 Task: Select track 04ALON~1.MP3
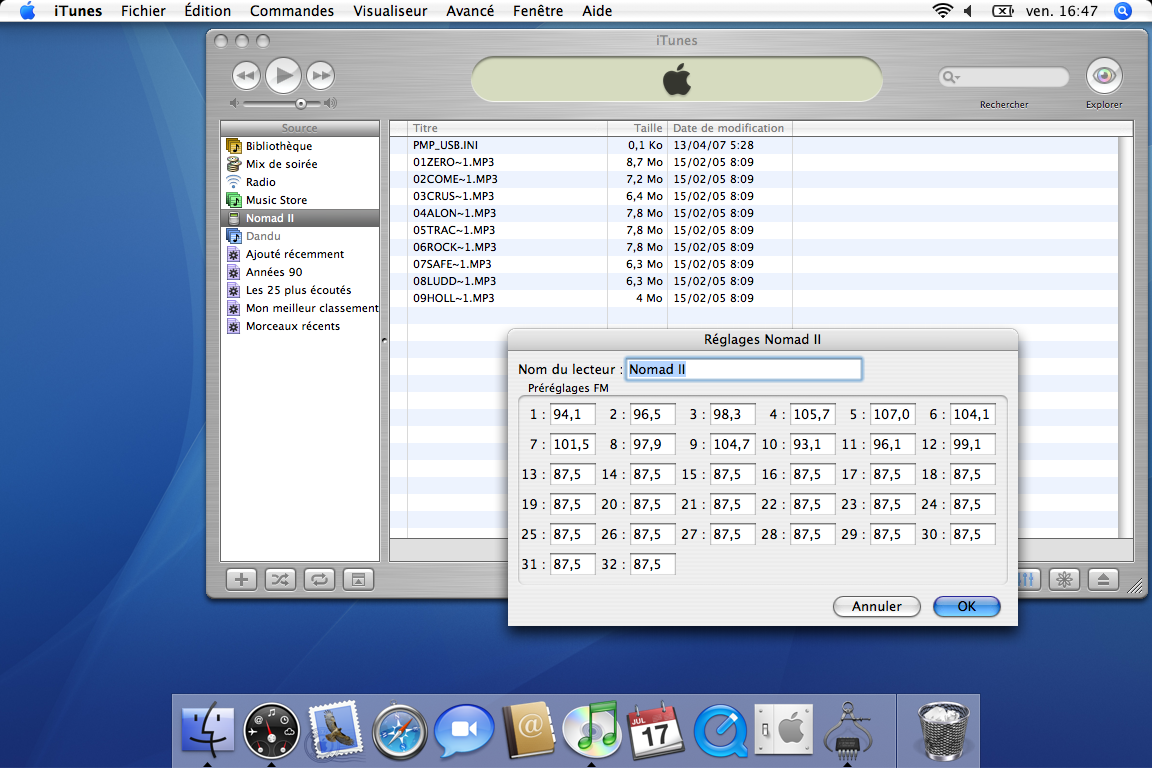(x=754, y=213)
